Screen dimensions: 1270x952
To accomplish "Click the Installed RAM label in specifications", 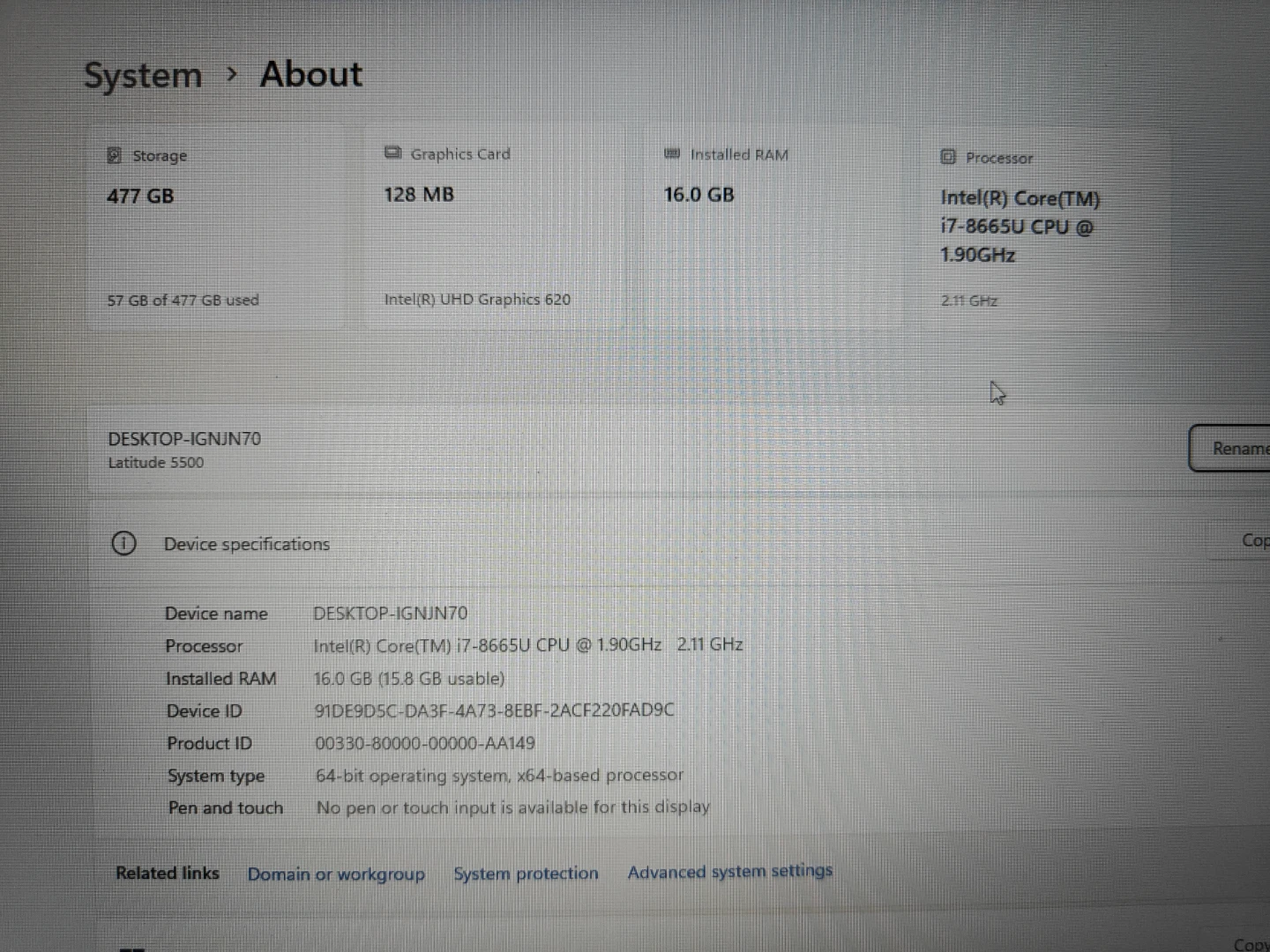I will pos(221,679).
